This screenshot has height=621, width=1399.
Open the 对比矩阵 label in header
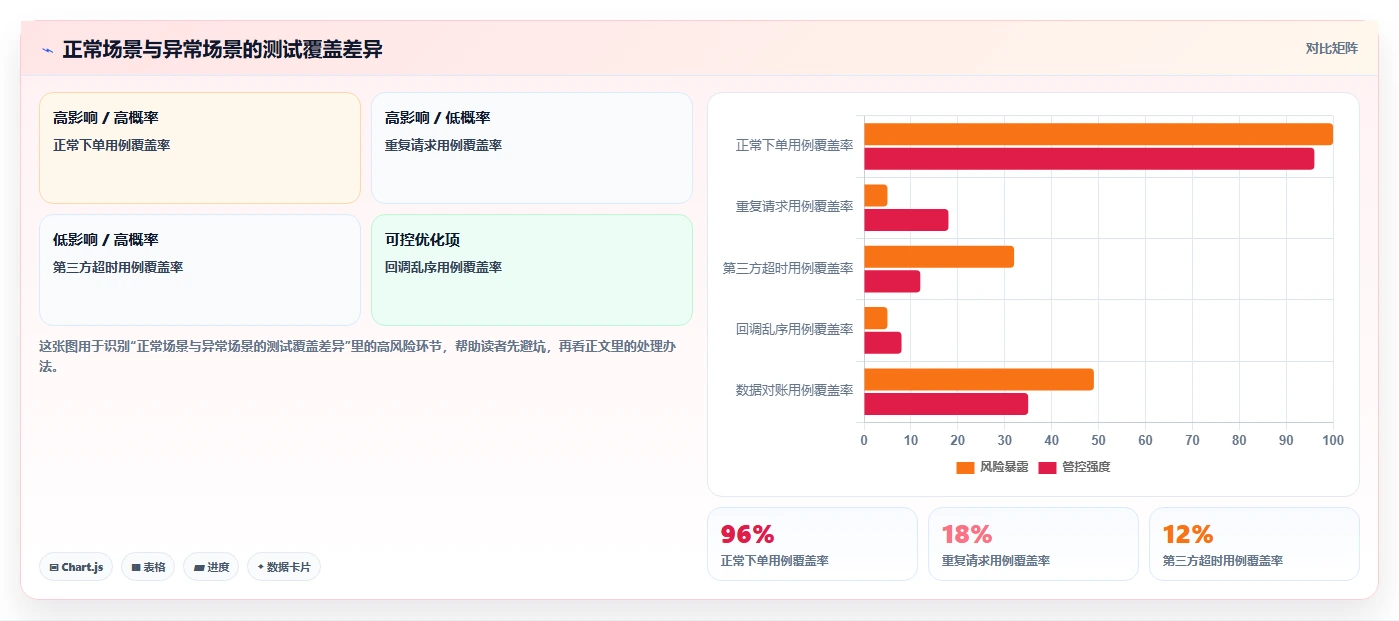(1331, 48)
